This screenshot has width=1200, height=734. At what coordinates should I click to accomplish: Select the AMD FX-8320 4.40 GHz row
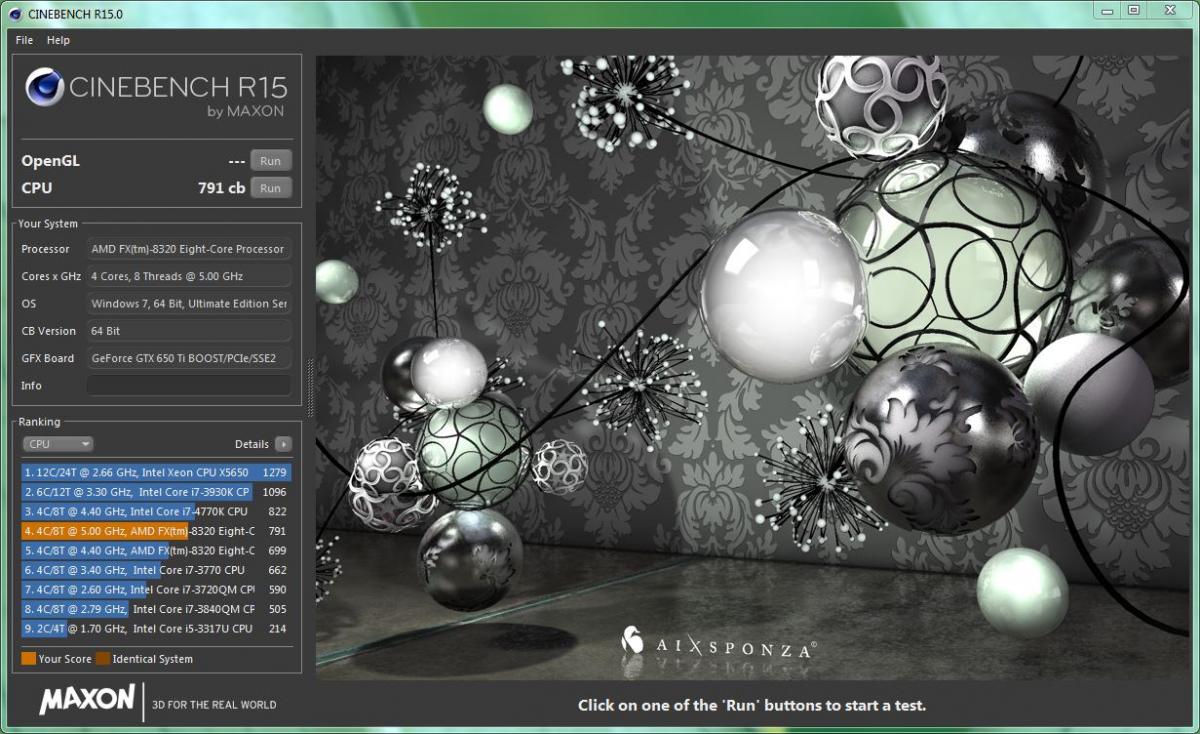pos(156,550)
